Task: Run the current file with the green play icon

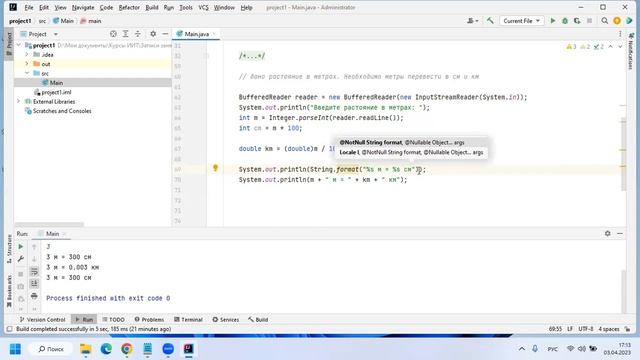Action: 553,20
